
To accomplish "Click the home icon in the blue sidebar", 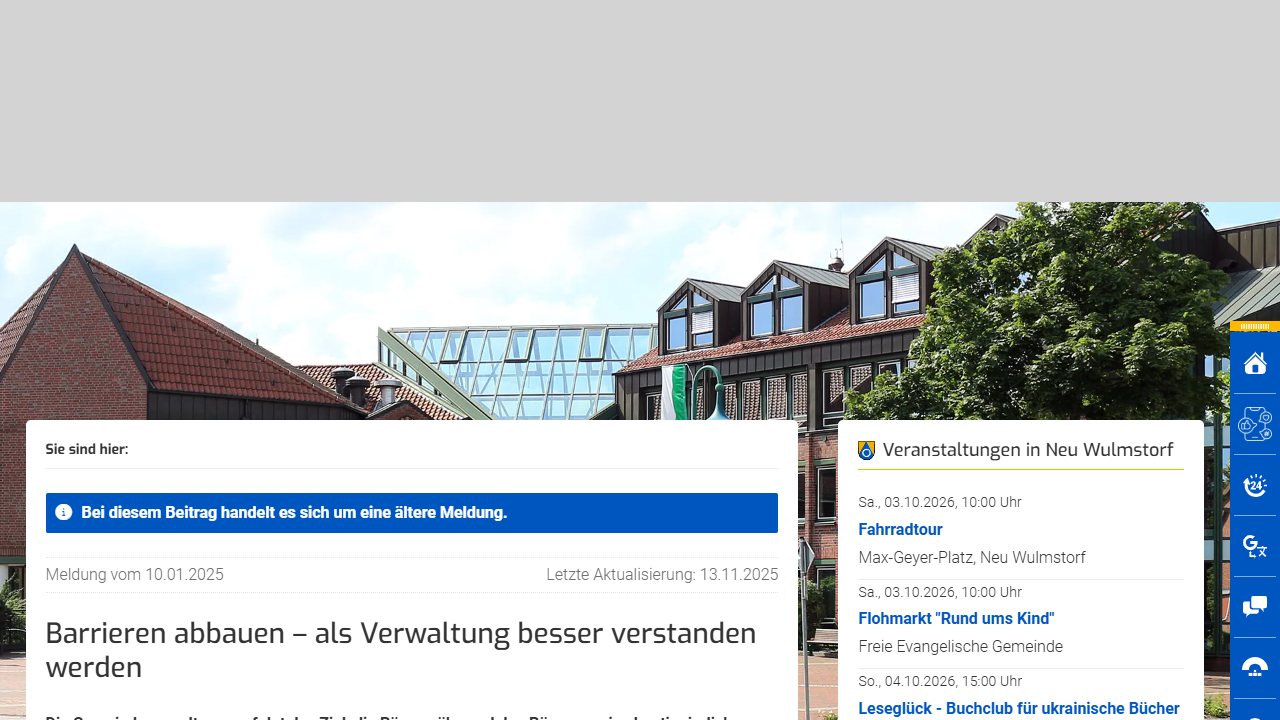I will coord(1255,363).
